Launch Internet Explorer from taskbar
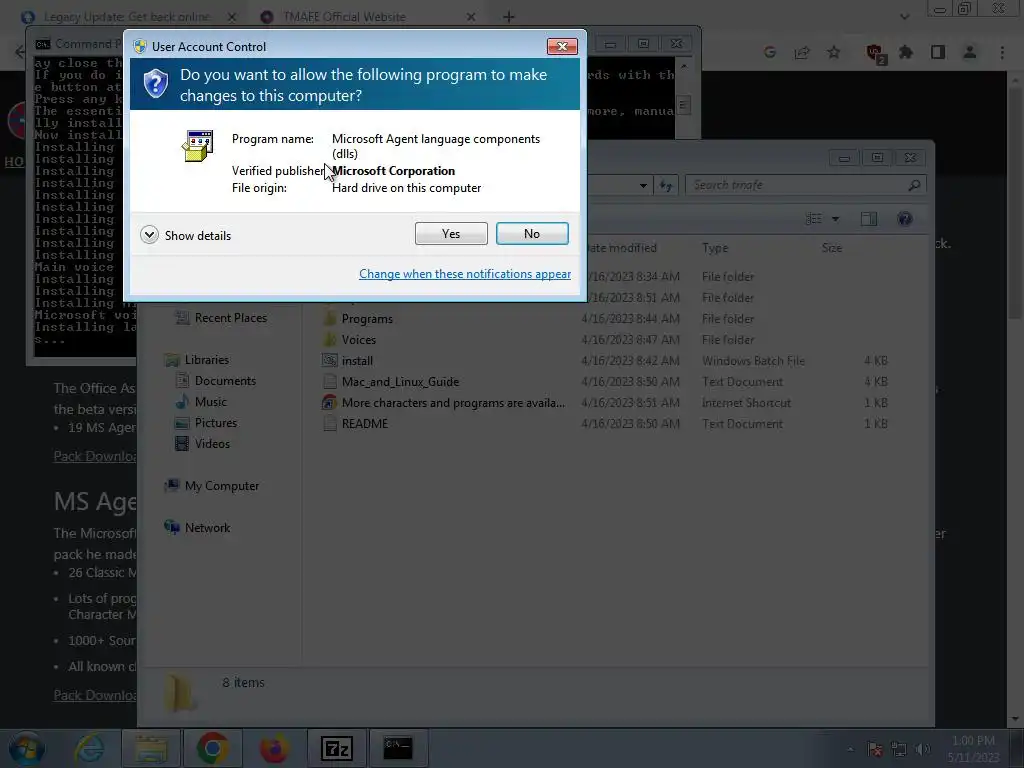The width and height of the screenshot is (1024, 768). 89,748
